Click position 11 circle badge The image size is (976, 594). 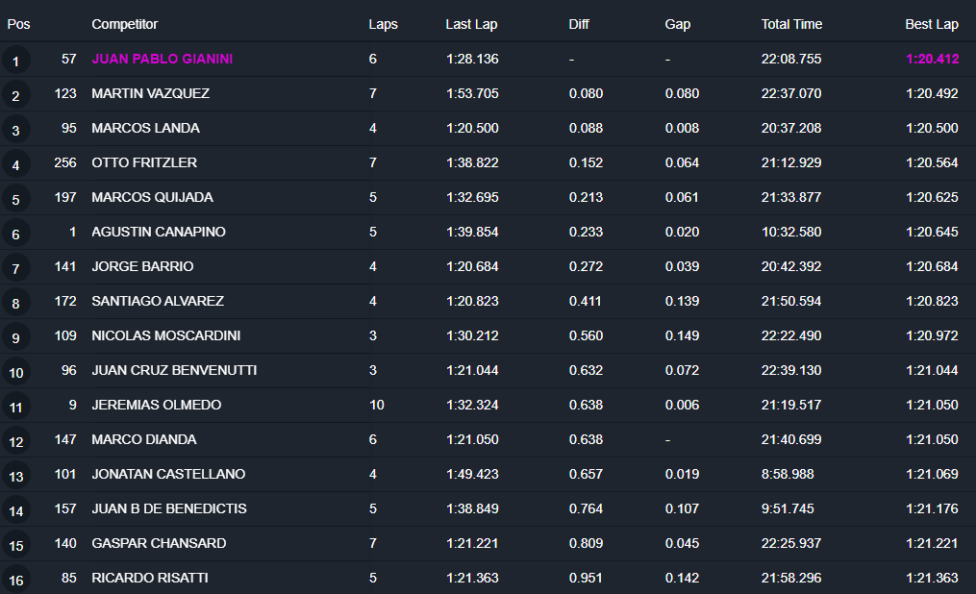16,408
